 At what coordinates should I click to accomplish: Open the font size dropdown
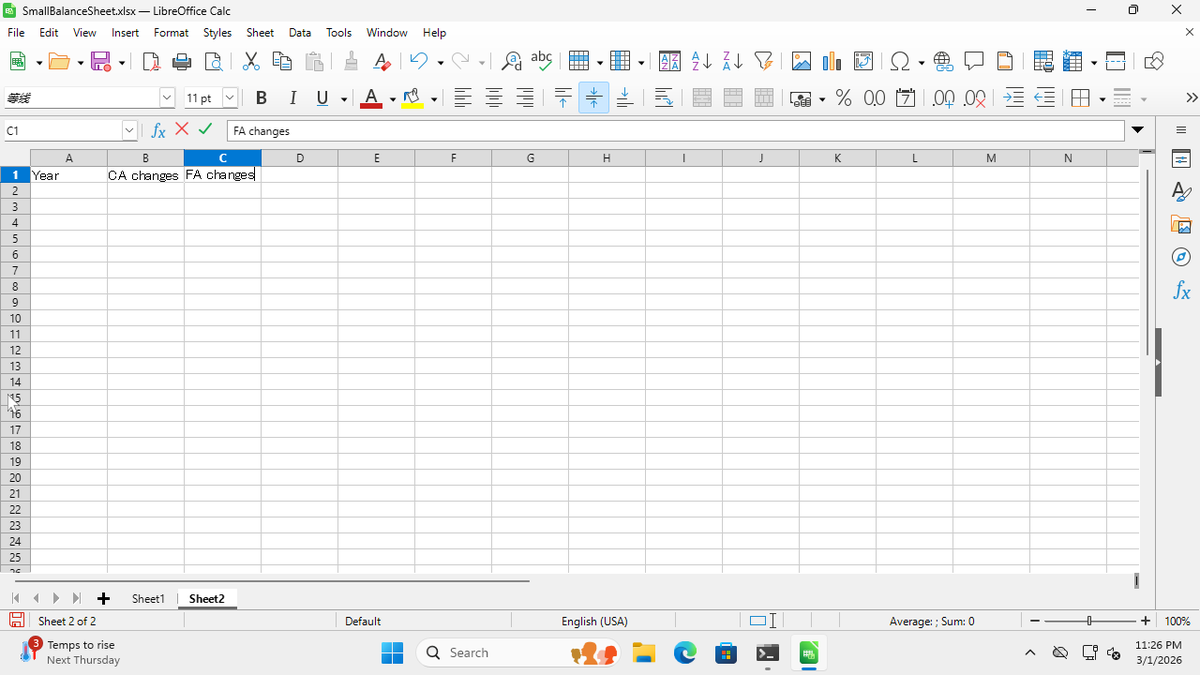tap(229, 97)
